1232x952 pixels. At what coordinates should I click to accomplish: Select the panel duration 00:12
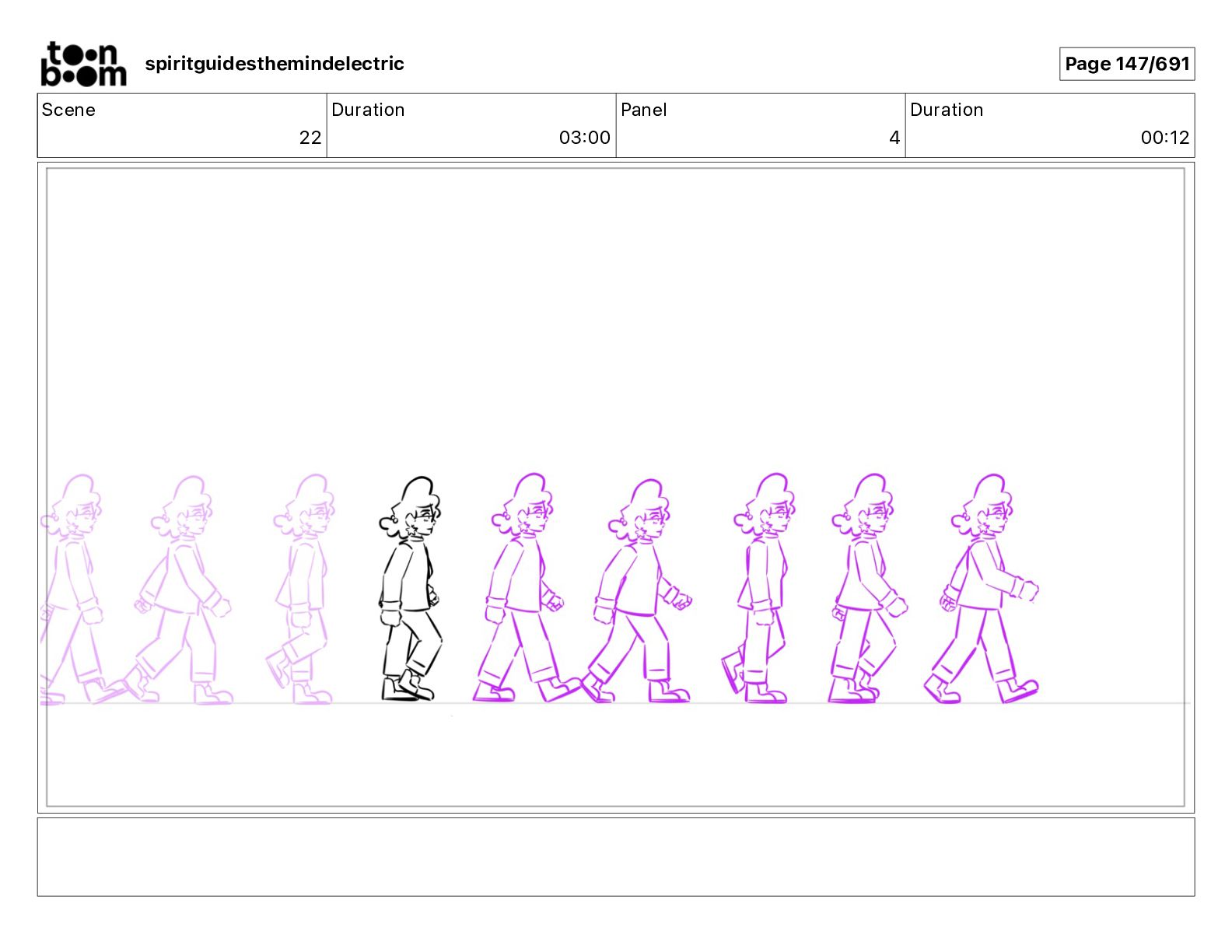1165,138
